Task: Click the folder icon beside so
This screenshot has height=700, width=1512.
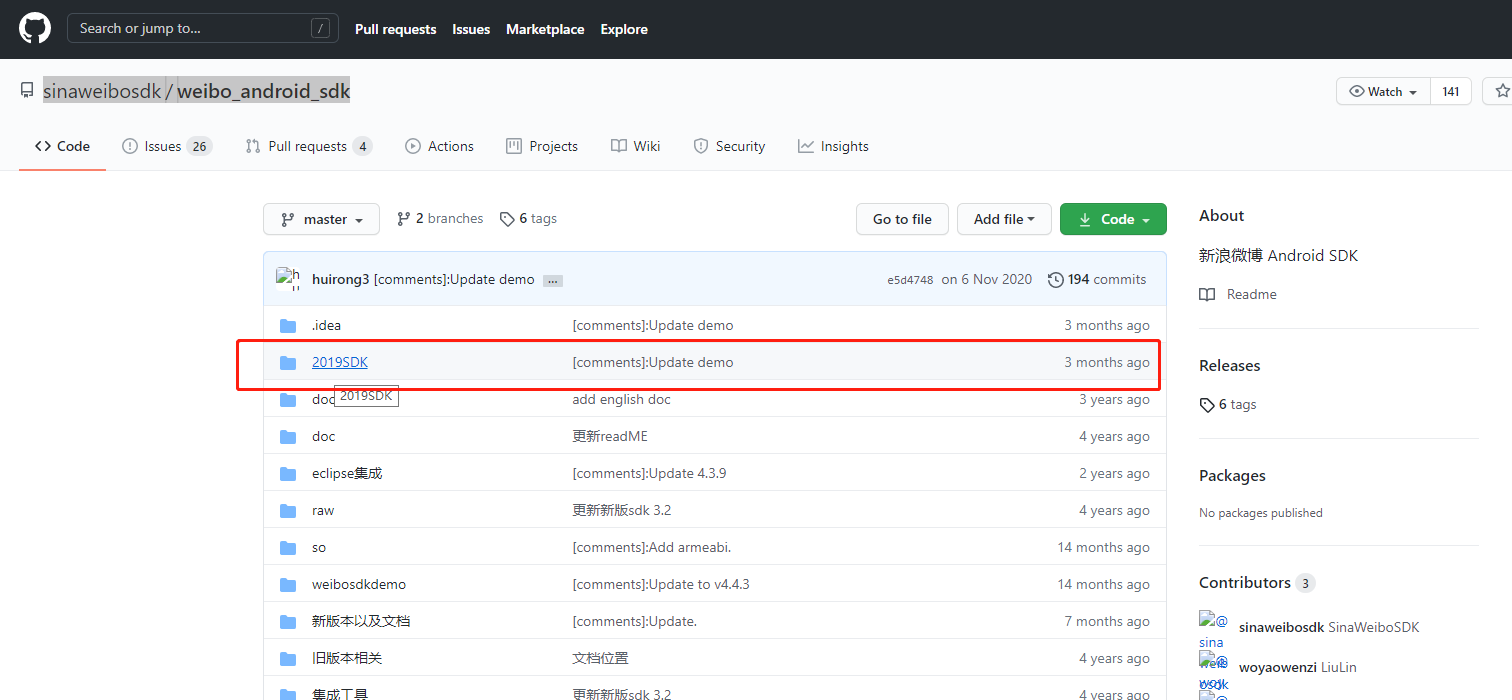Action: [x=288, y=547]
